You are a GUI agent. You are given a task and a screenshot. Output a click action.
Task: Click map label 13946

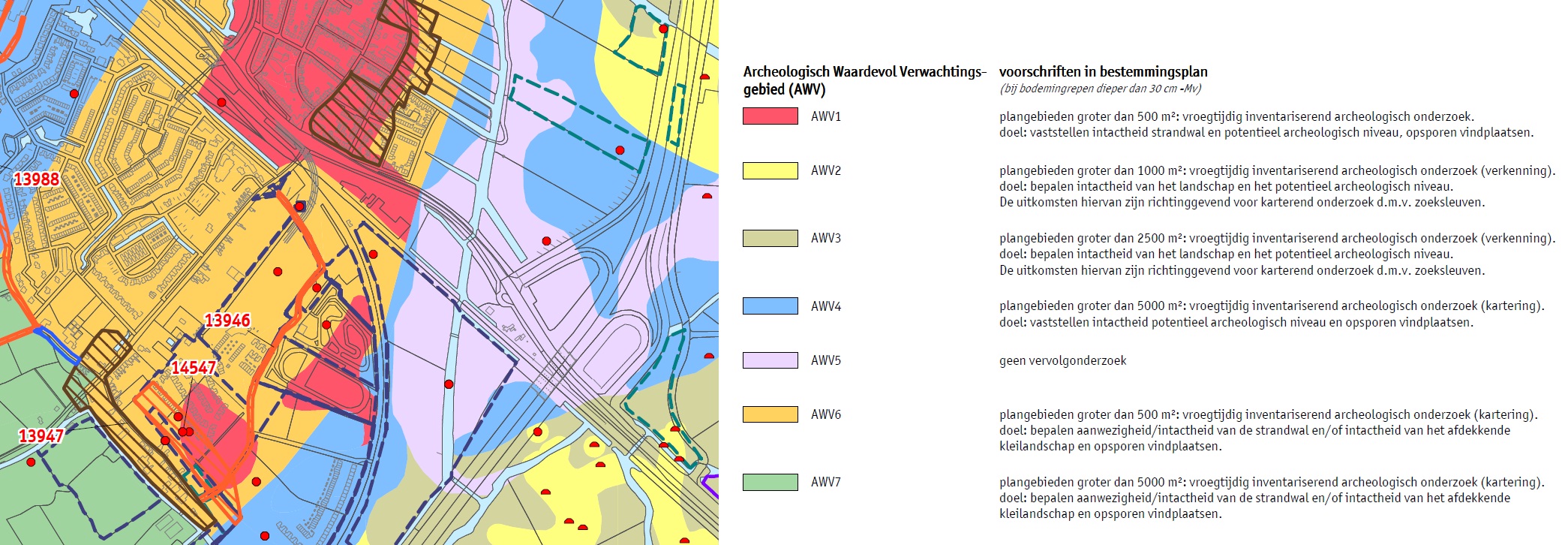point(227,321)
